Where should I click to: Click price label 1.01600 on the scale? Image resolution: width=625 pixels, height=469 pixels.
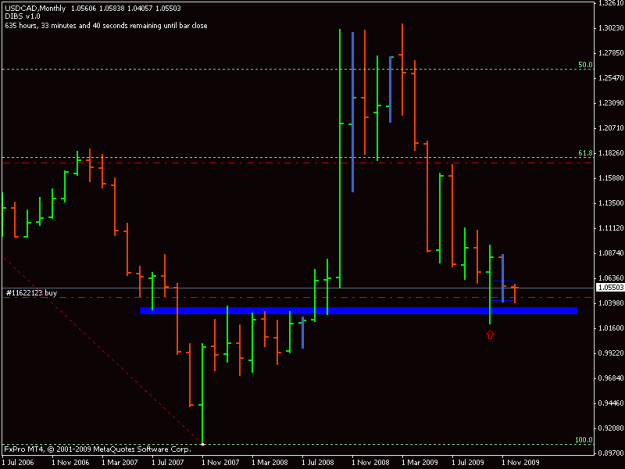(x=610, y=328)
